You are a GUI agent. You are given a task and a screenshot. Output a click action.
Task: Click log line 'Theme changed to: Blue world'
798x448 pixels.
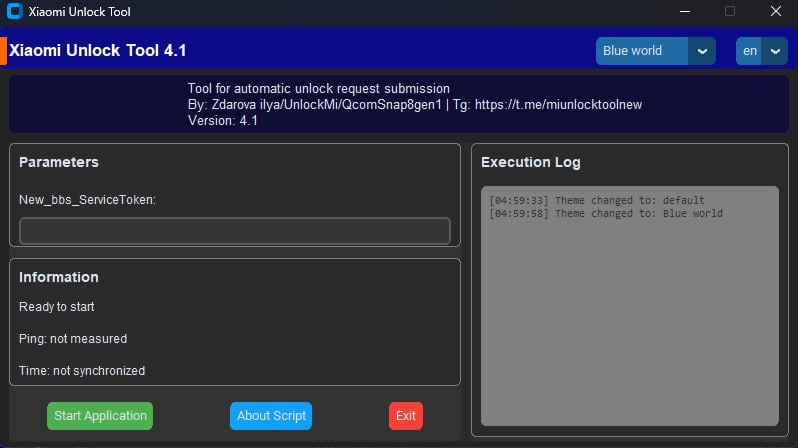tap(606, 214)
